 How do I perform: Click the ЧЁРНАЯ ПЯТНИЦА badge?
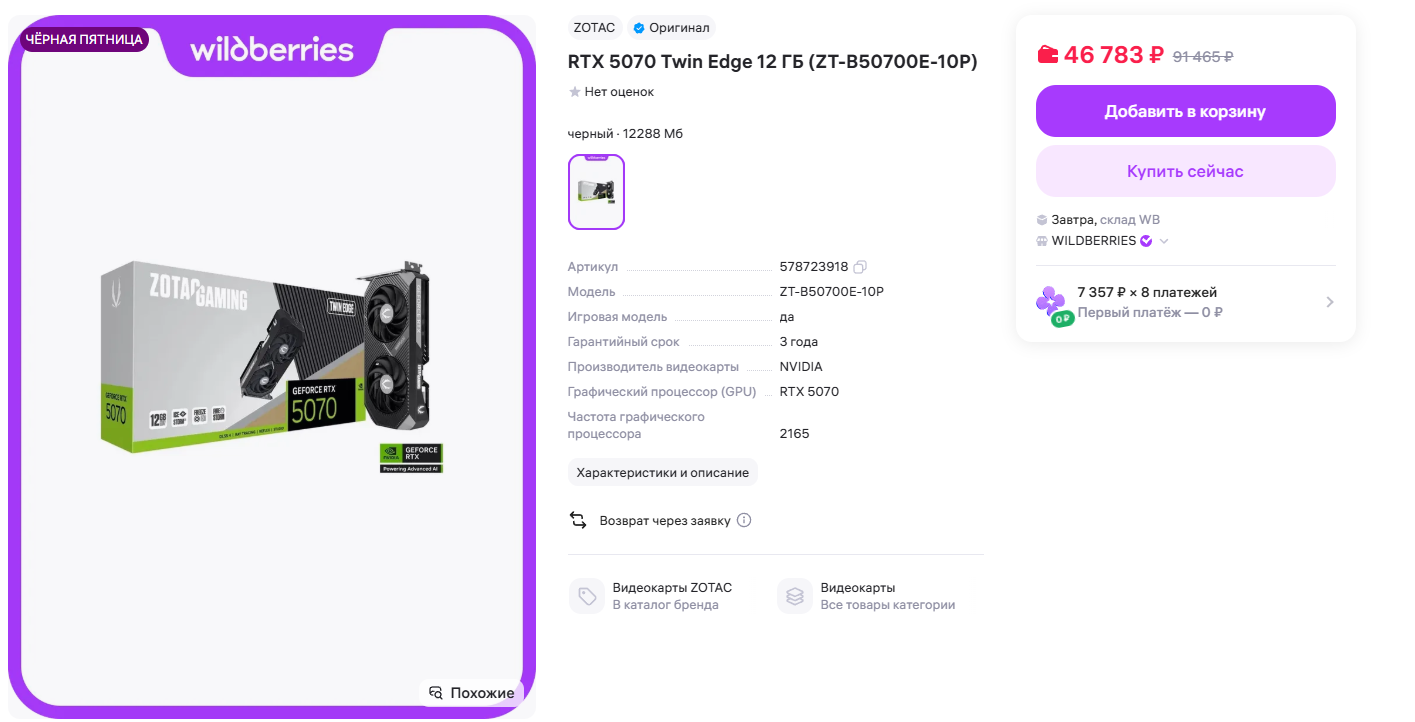click(84, 40)
